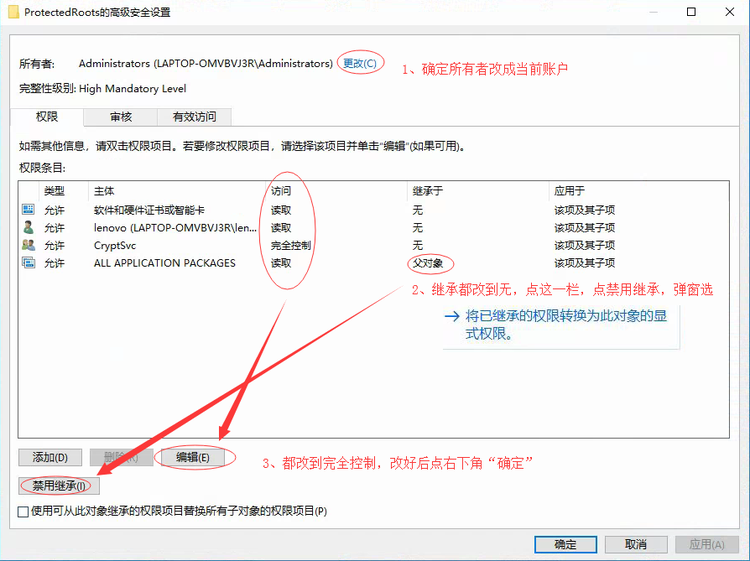The width and height of the screenshot is (750, 561).
Task: Open the 有效访问 tab
Action: [196, 117]
